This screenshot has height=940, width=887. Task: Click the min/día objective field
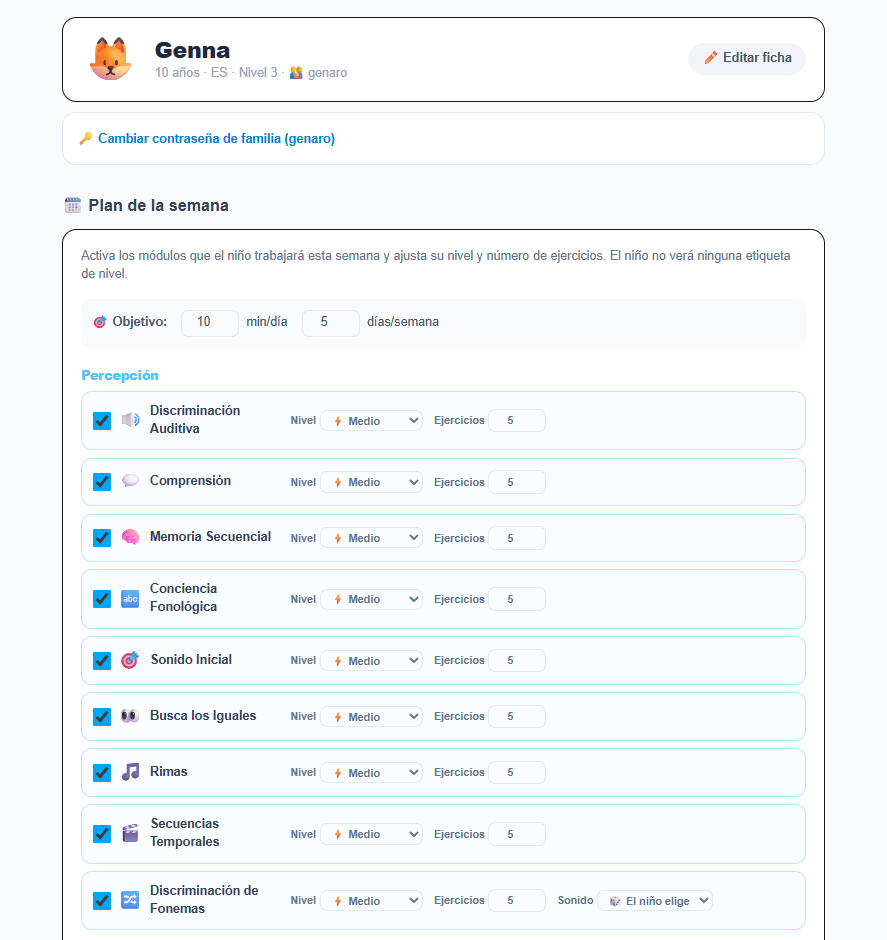210,323
